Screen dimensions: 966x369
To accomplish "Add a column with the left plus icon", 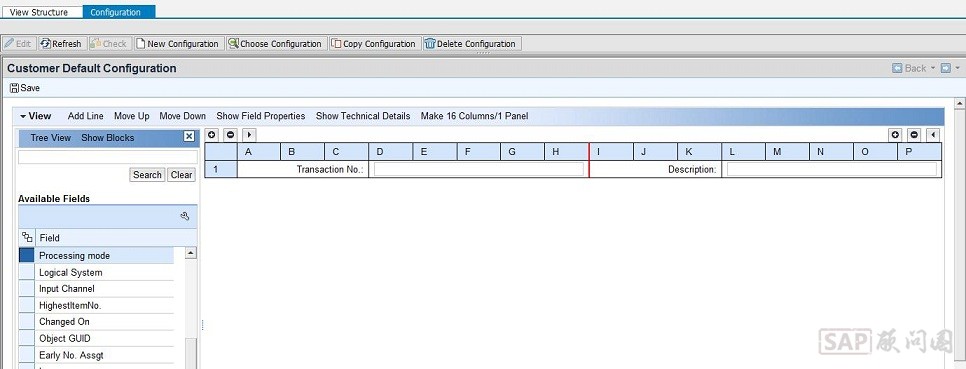I will pos(211,135).
